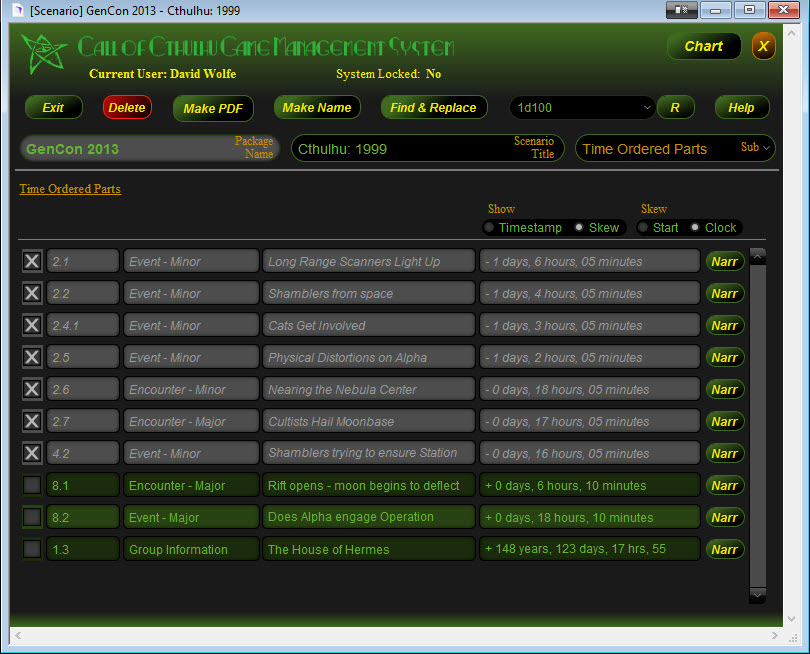Click Narr for Rift opens row

tap(725, 486)
